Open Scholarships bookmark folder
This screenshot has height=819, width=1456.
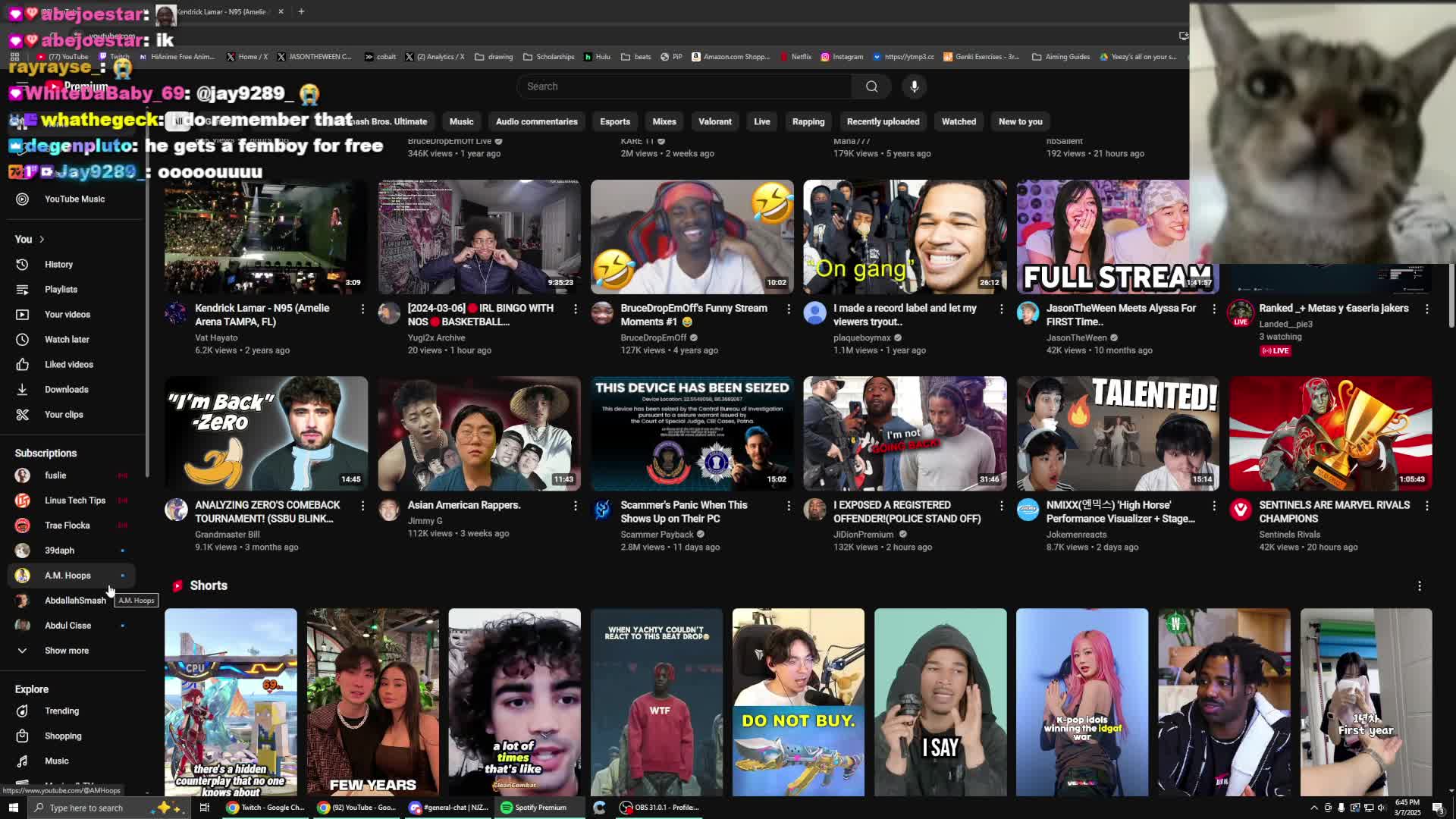(549, 57)
